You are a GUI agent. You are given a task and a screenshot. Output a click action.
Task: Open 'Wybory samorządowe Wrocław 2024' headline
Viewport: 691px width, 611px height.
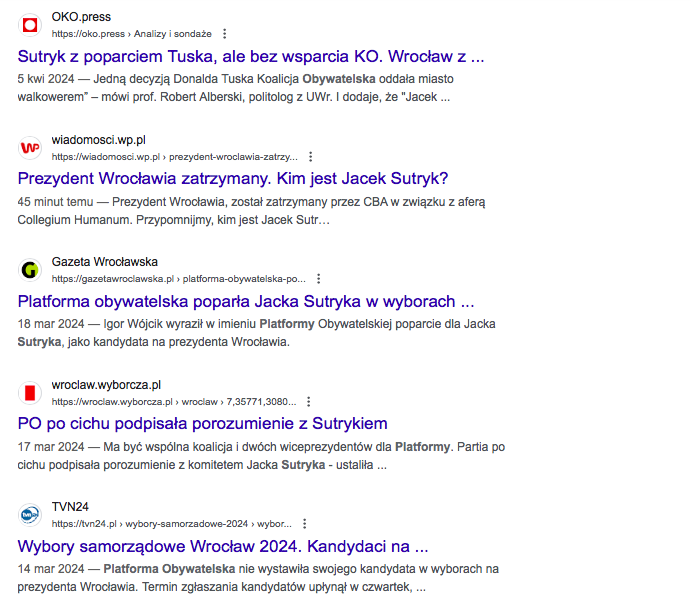pyautogui.click(x=223, y=547)
